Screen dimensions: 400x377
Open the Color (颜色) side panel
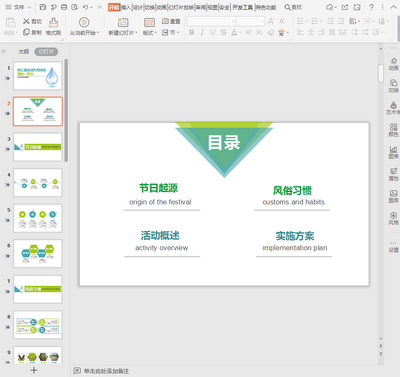[393, 130]
